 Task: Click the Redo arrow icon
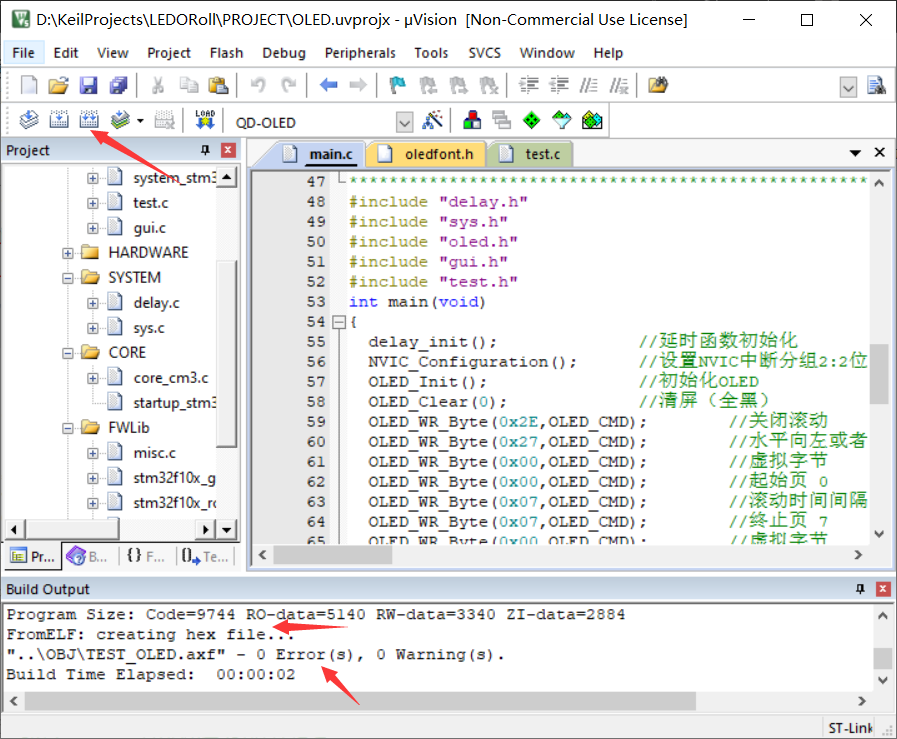pos(289,85)
